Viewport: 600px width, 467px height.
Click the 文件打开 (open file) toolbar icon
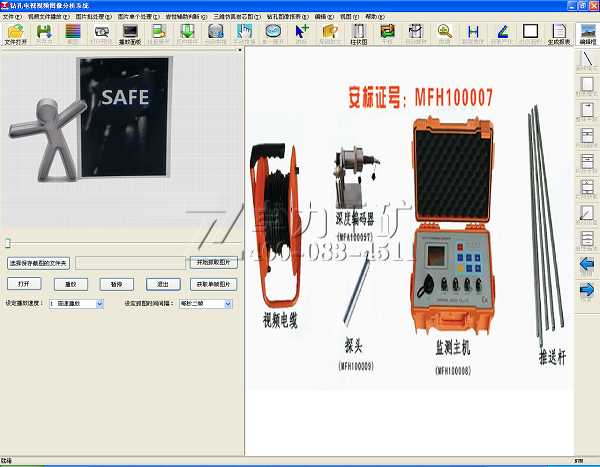(x=15, y=34)
